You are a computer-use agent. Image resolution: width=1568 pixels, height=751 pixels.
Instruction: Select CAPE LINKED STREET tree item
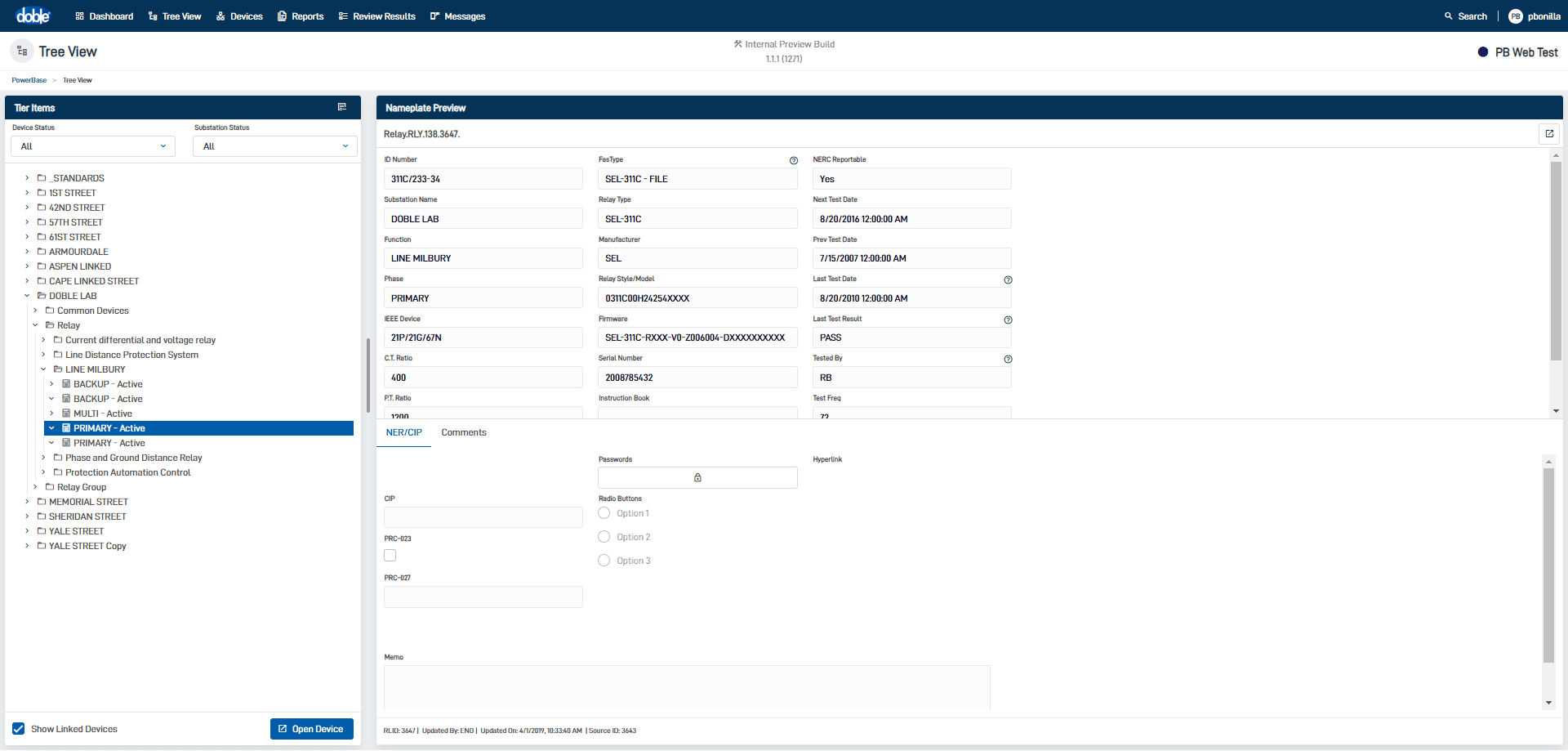(94, 281)
